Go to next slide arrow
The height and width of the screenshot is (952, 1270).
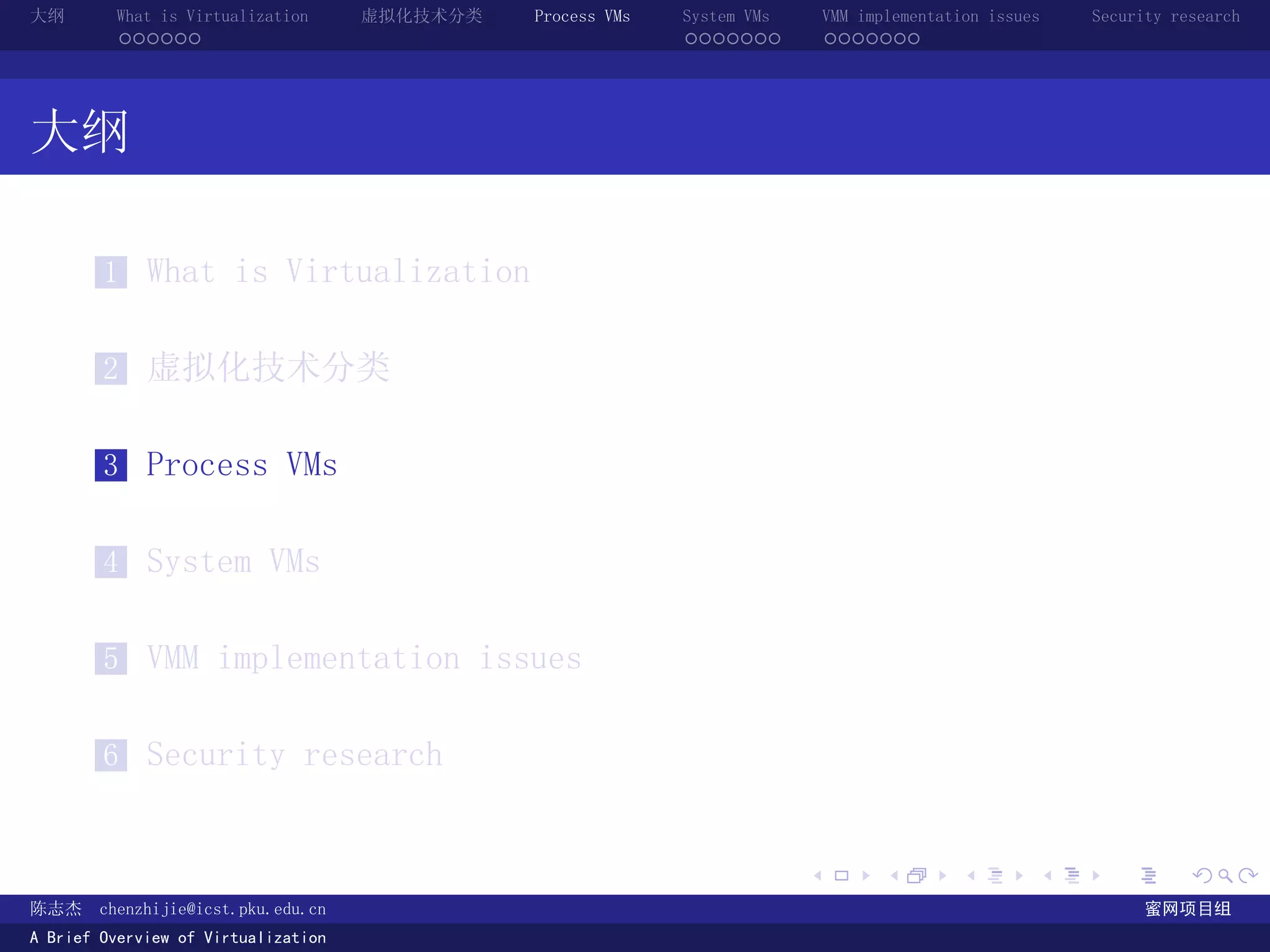866,875
